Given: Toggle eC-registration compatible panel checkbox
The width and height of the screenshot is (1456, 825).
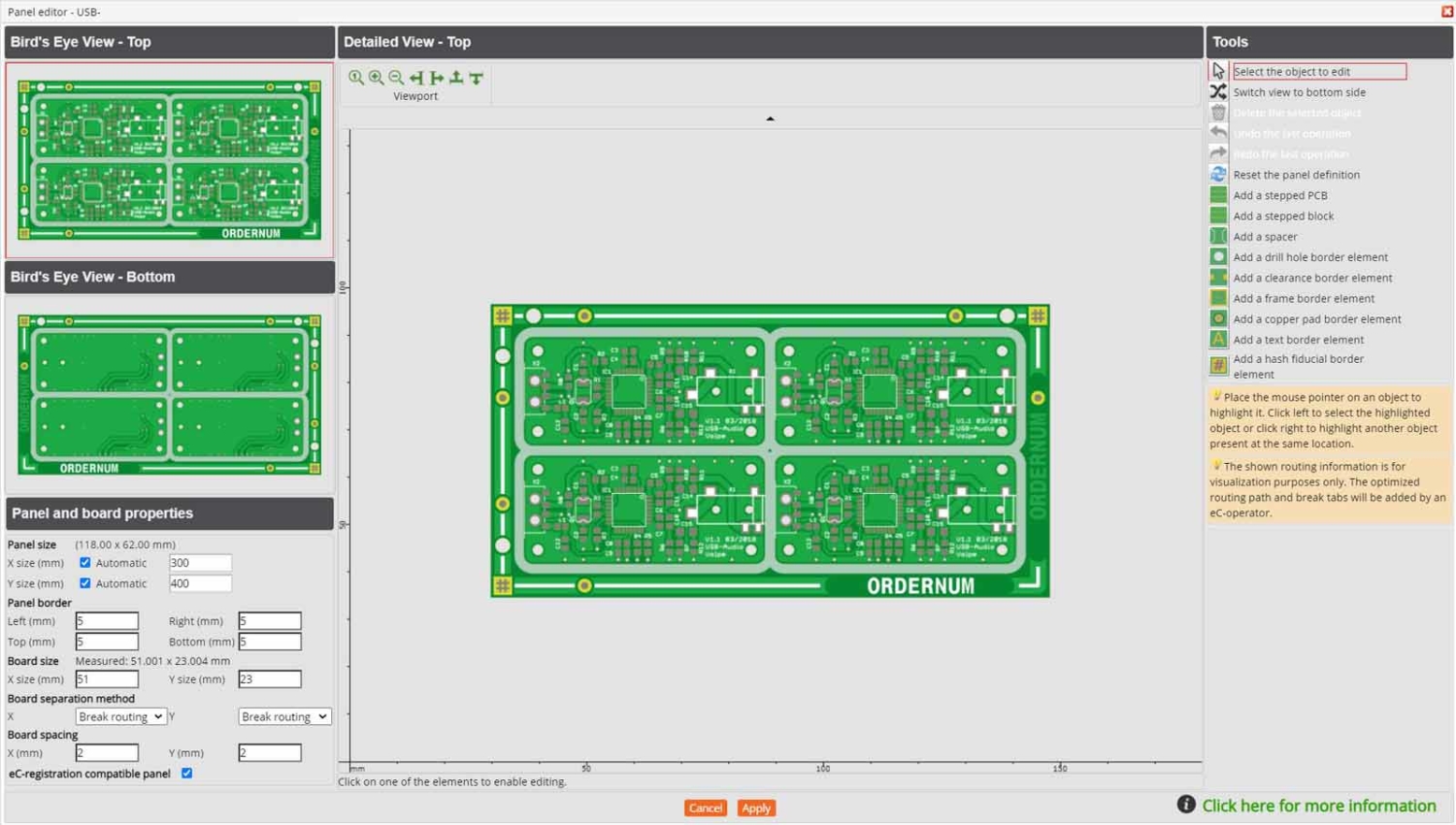Looking at the screenshot, I should pos(187,774).
